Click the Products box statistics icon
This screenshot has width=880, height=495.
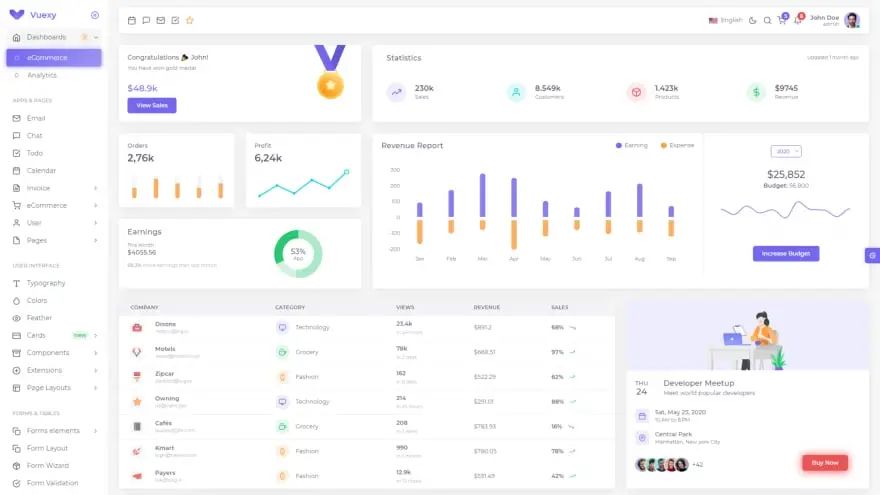click(x=636, y=92)
